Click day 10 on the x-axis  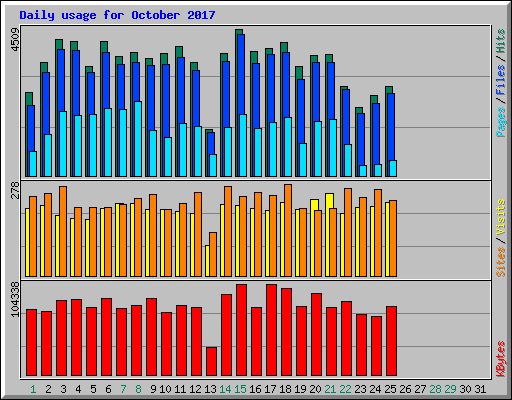[x=165, y=389]
